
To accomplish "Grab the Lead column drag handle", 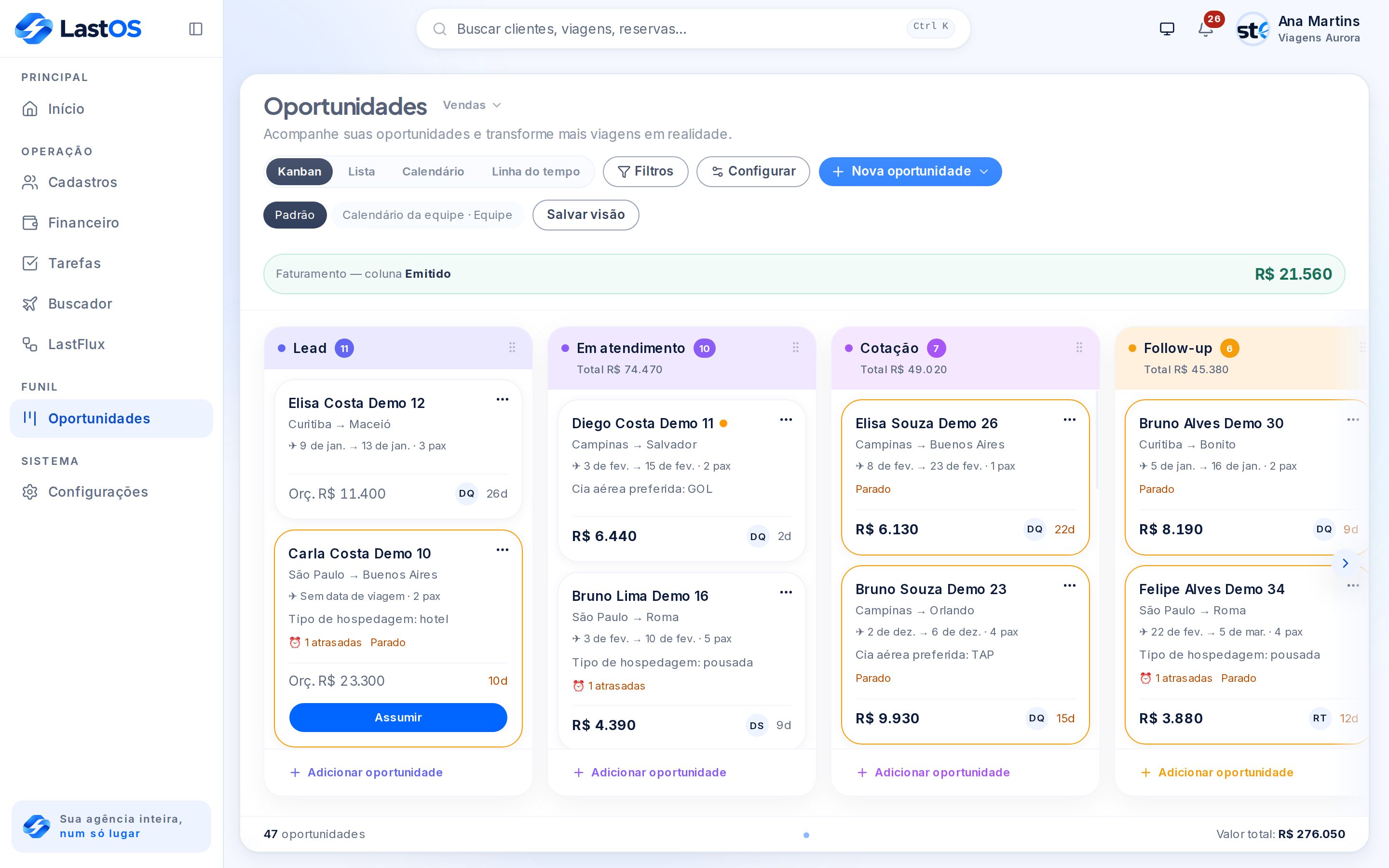I will coord(512,347).
